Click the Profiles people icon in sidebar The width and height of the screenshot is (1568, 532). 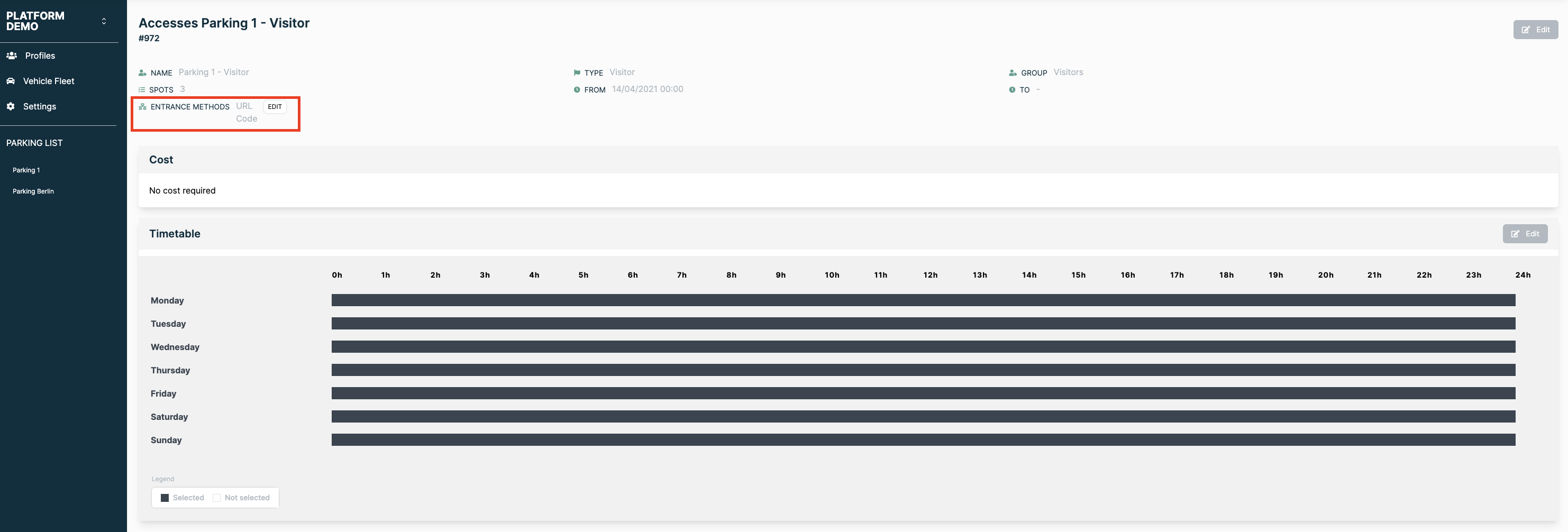[12, 56]
